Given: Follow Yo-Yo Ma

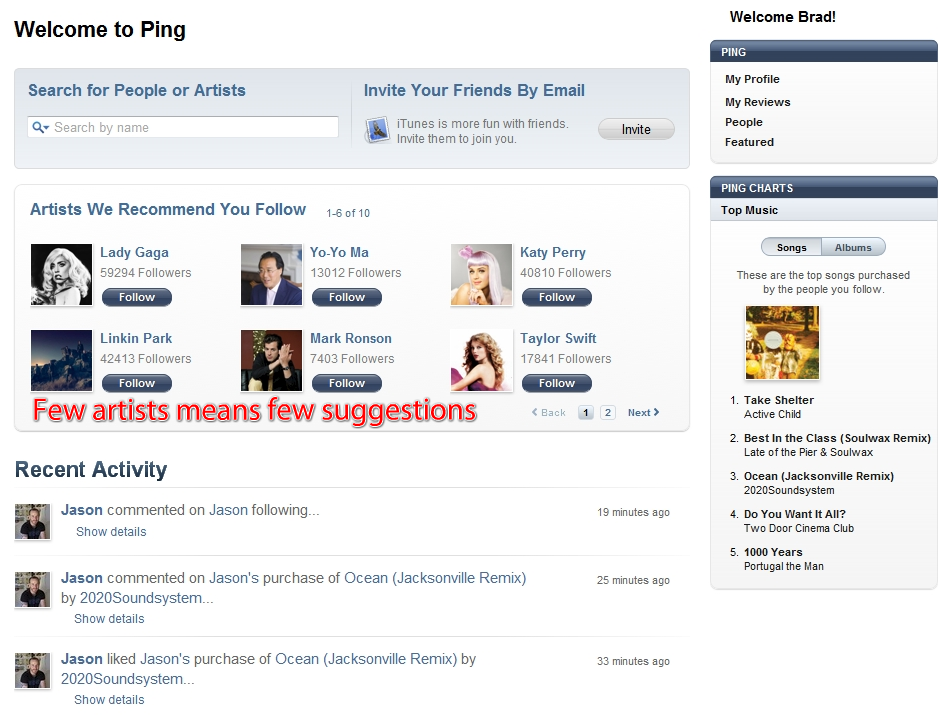Looking at the screenshot, I should coord(347,297).
